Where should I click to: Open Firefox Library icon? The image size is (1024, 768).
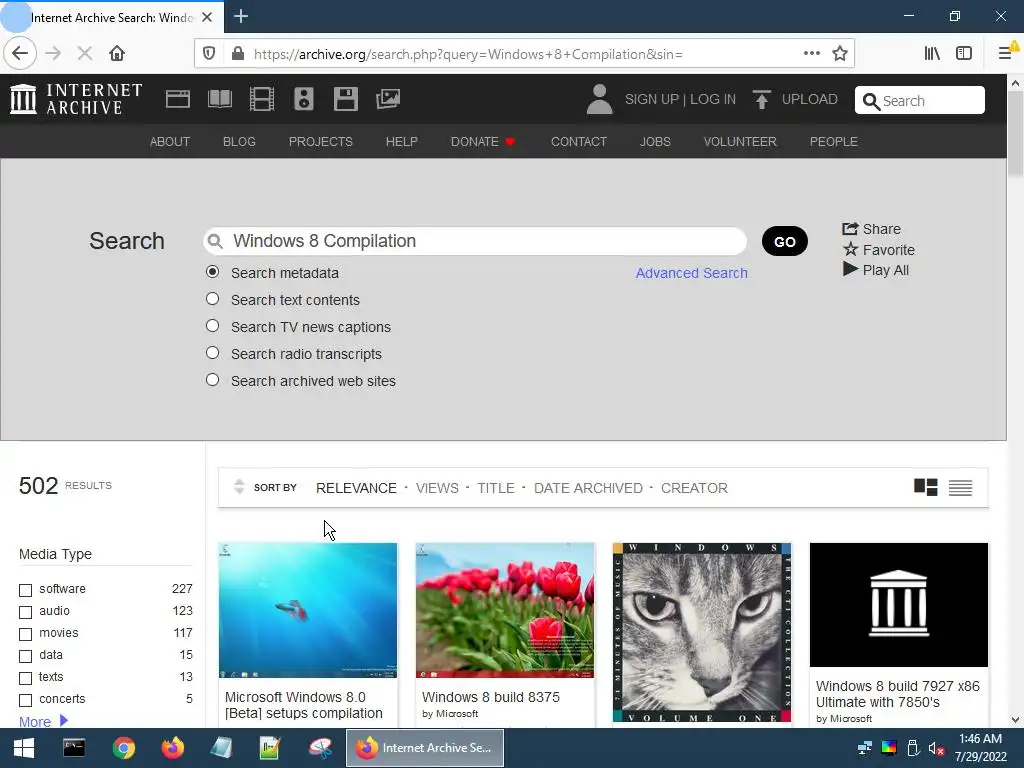[x=932, y=54]
